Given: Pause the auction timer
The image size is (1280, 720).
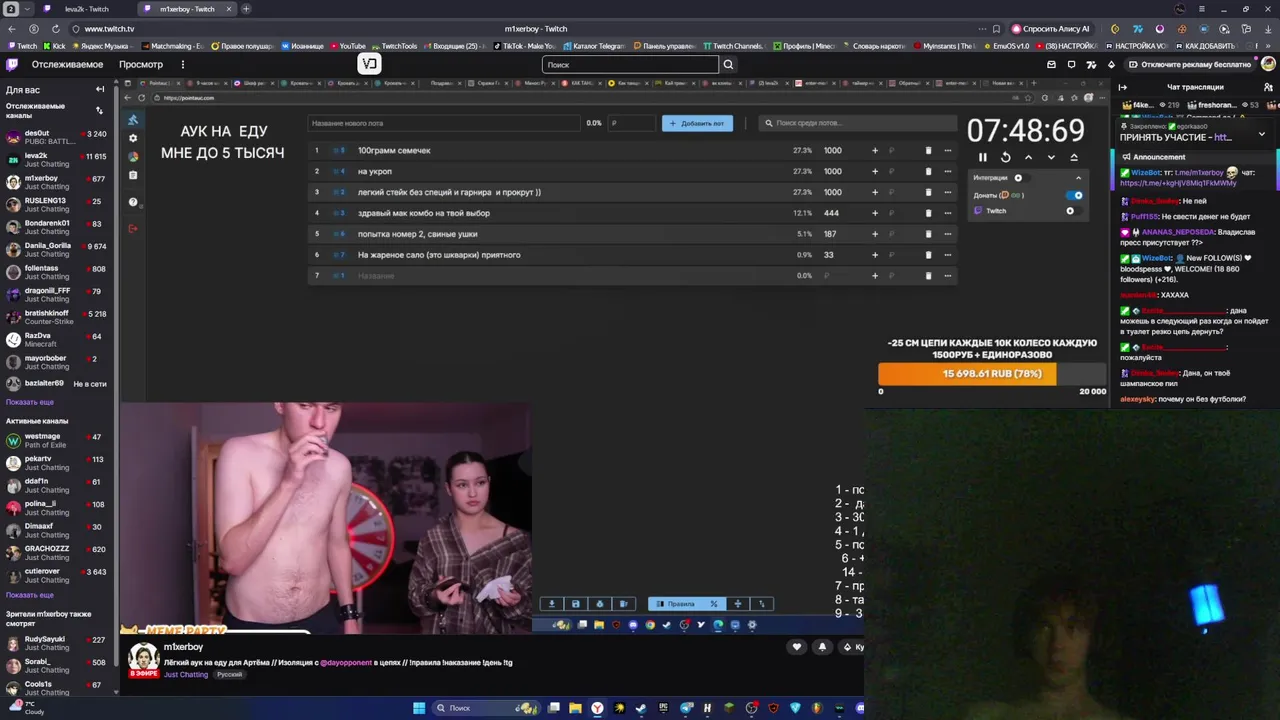Looking at the screenshot, I should click(x=982, y=157).
